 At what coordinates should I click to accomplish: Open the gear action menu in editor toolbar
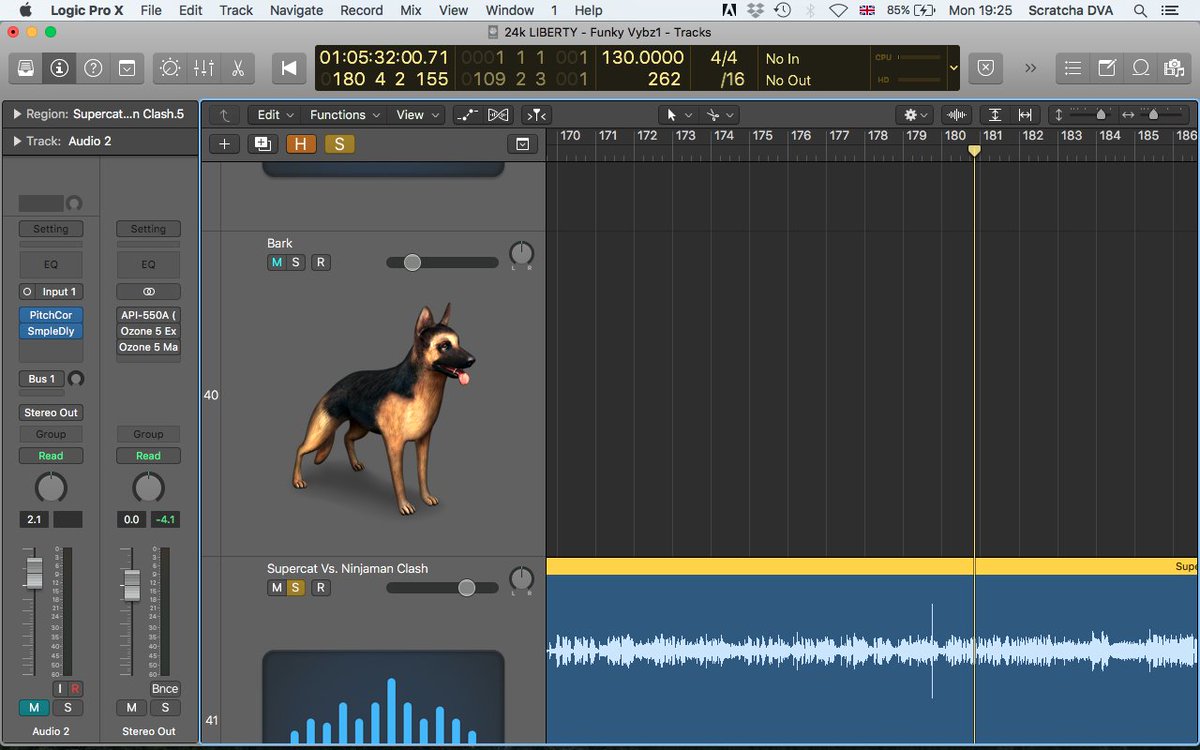pos(912,114)
